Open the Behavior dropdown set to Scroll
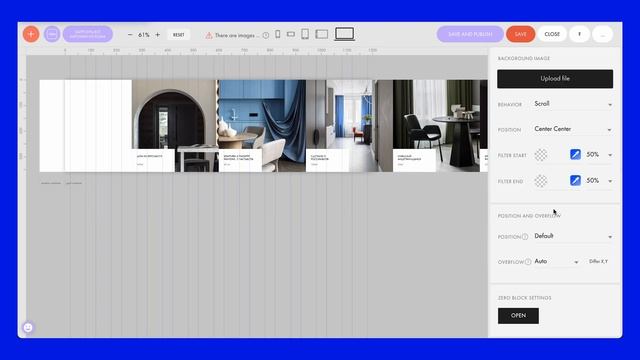Image resolution: width=640 pixels, height=360 pixels. (573, 104)
